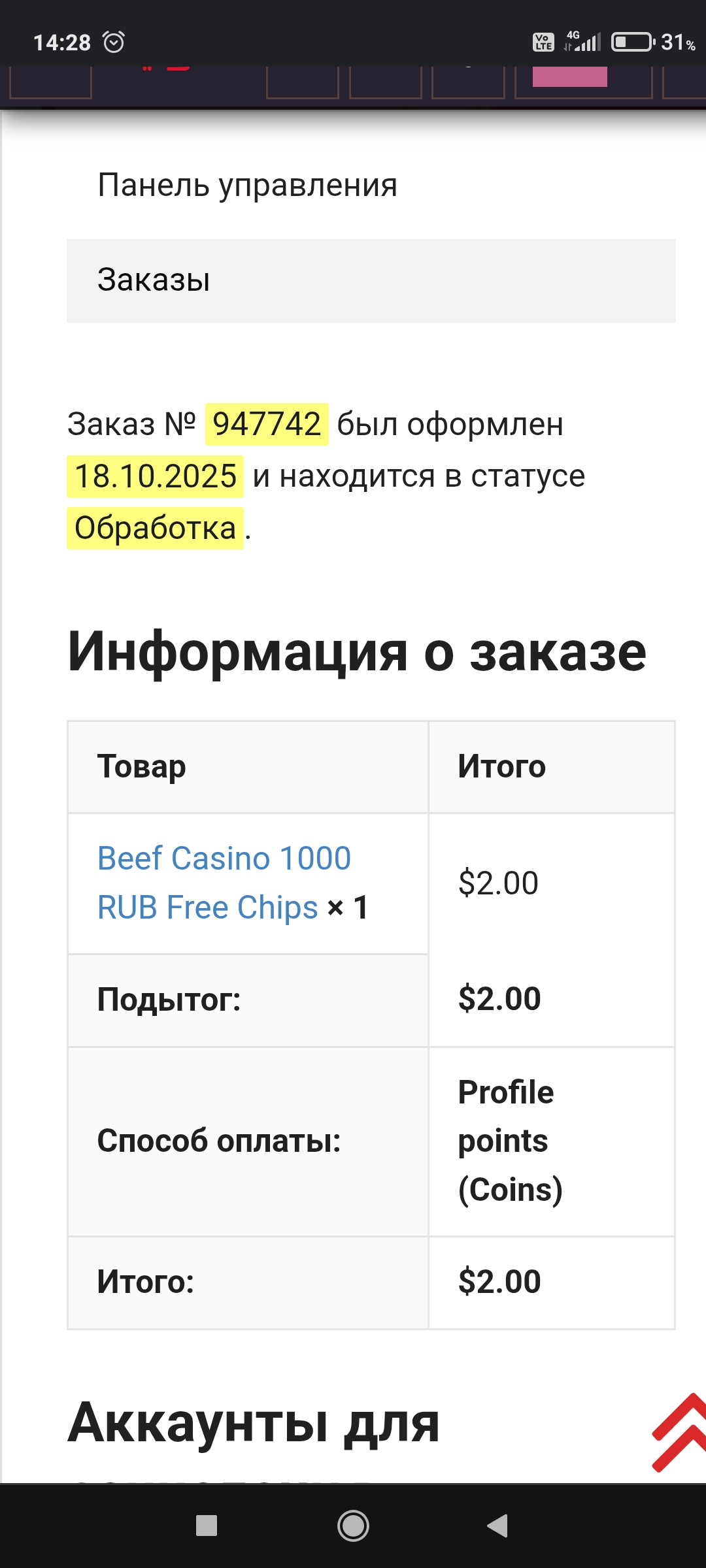Open recent apps with the square button
The height and width of the screenshot is (1568, 706).
pos(207,1526)
